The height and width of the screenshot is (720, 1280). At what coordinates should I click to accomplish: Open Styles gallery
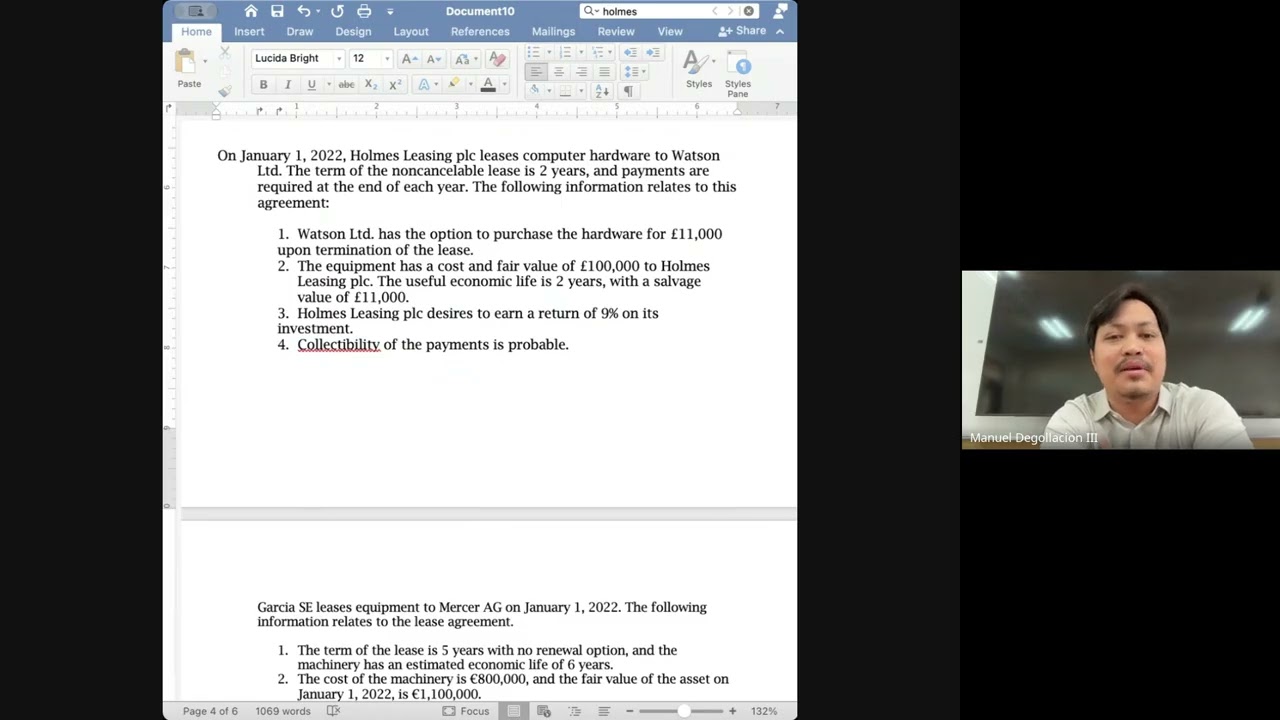coord(698,70)
